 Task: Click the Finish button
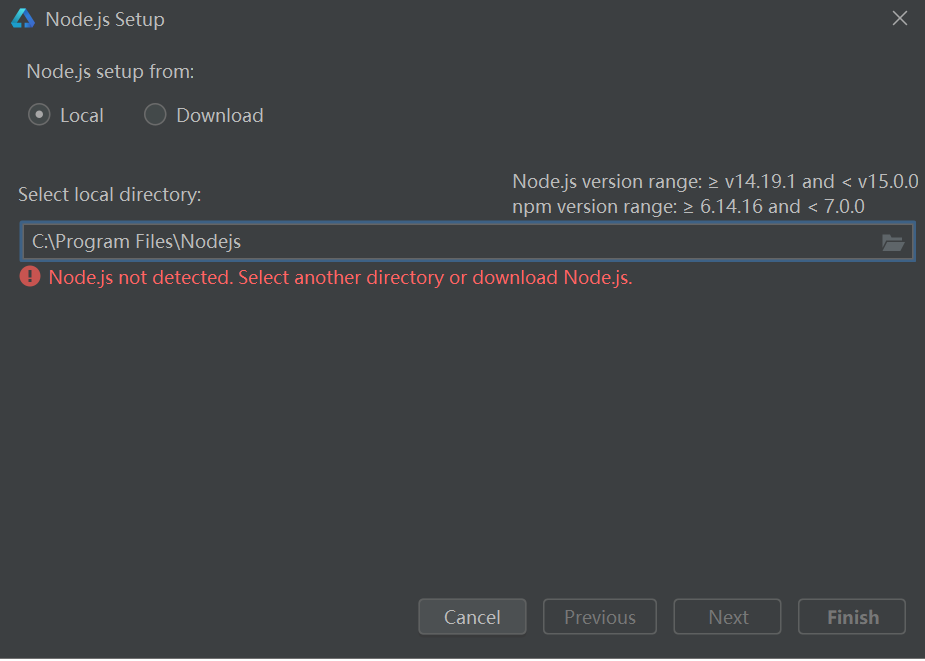click(852, 617)
